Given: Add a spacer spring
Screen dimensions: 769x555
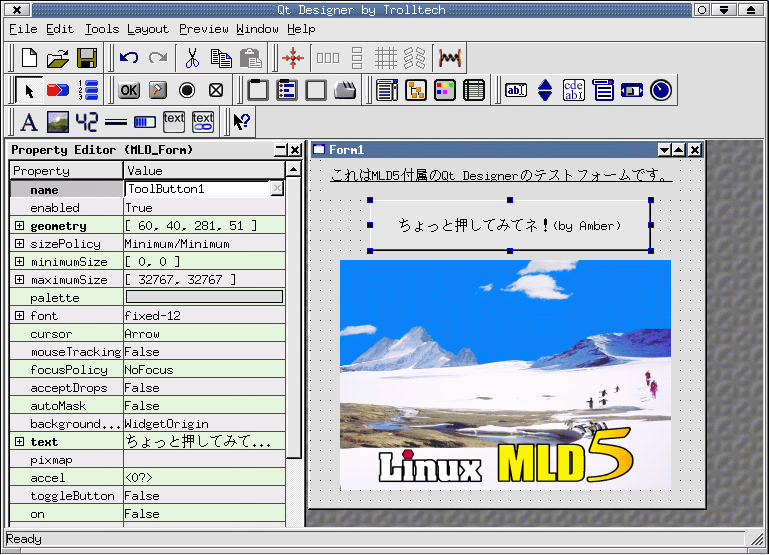Looking at the screenshot, I should (450, 58).
